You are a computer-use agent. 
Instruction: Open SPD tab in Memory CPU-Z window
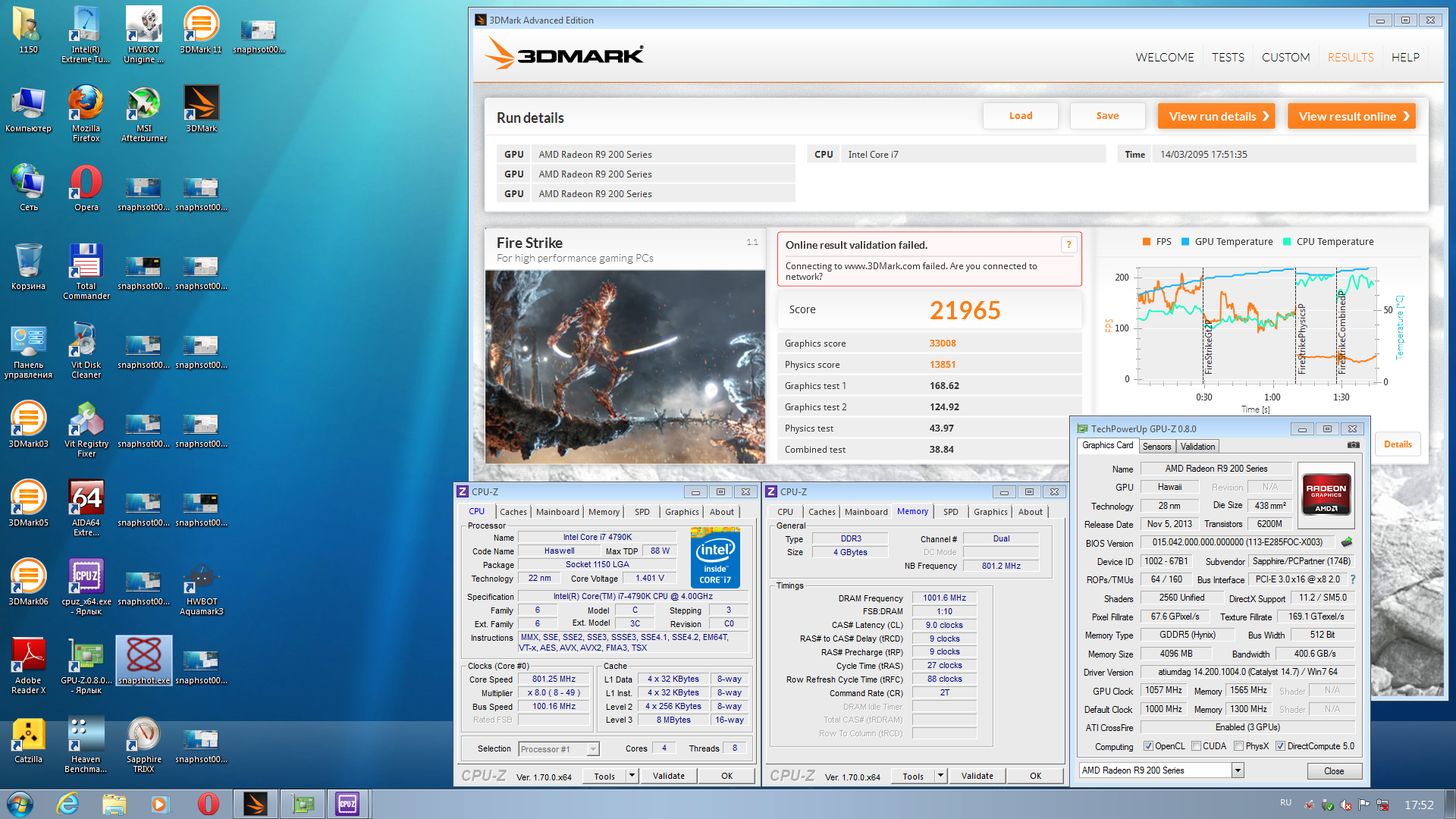tap(950, 512)
